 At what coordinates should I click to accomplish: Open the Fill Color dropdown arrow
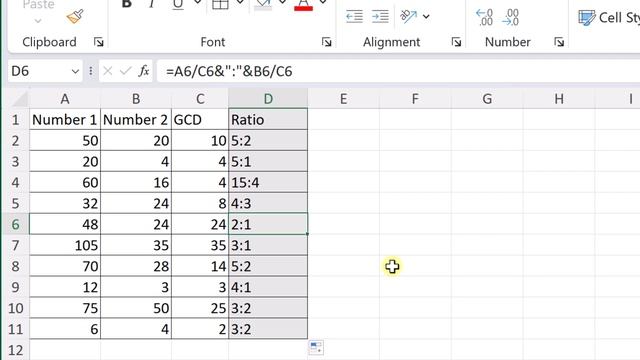282,3
